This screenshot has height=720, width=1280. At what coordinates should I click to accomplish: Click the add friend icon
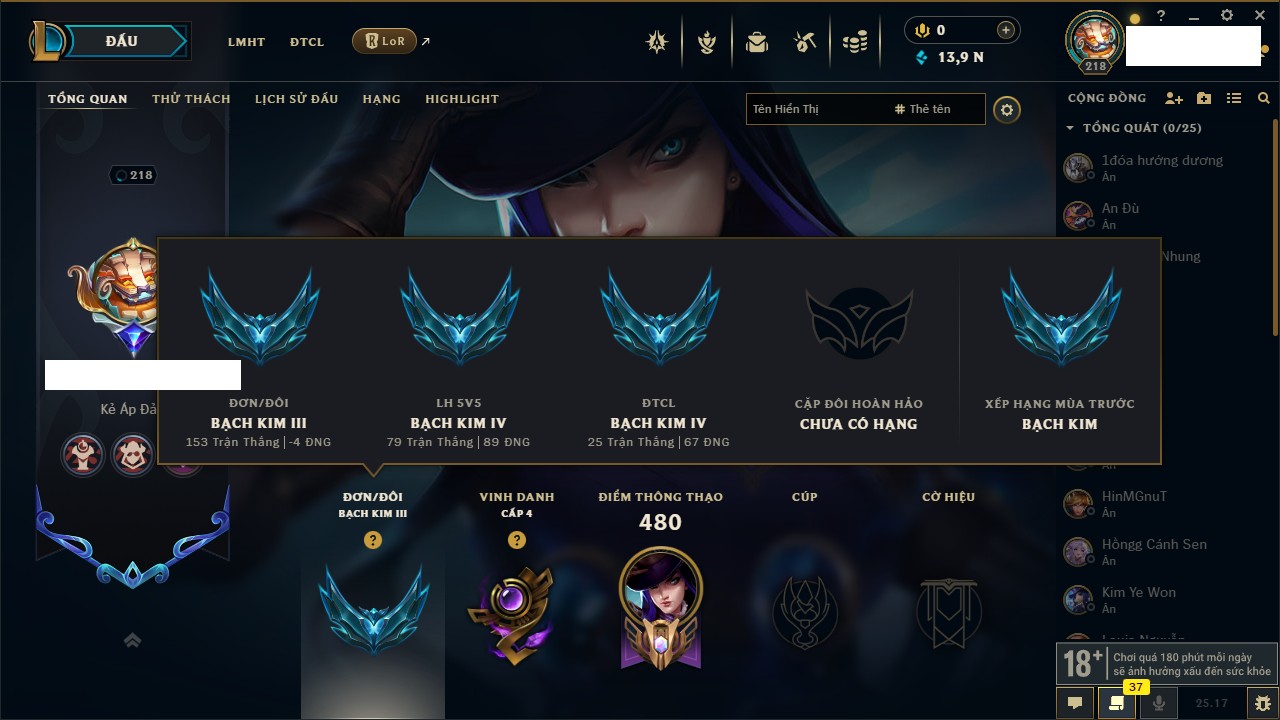[x=1174, y=98]
